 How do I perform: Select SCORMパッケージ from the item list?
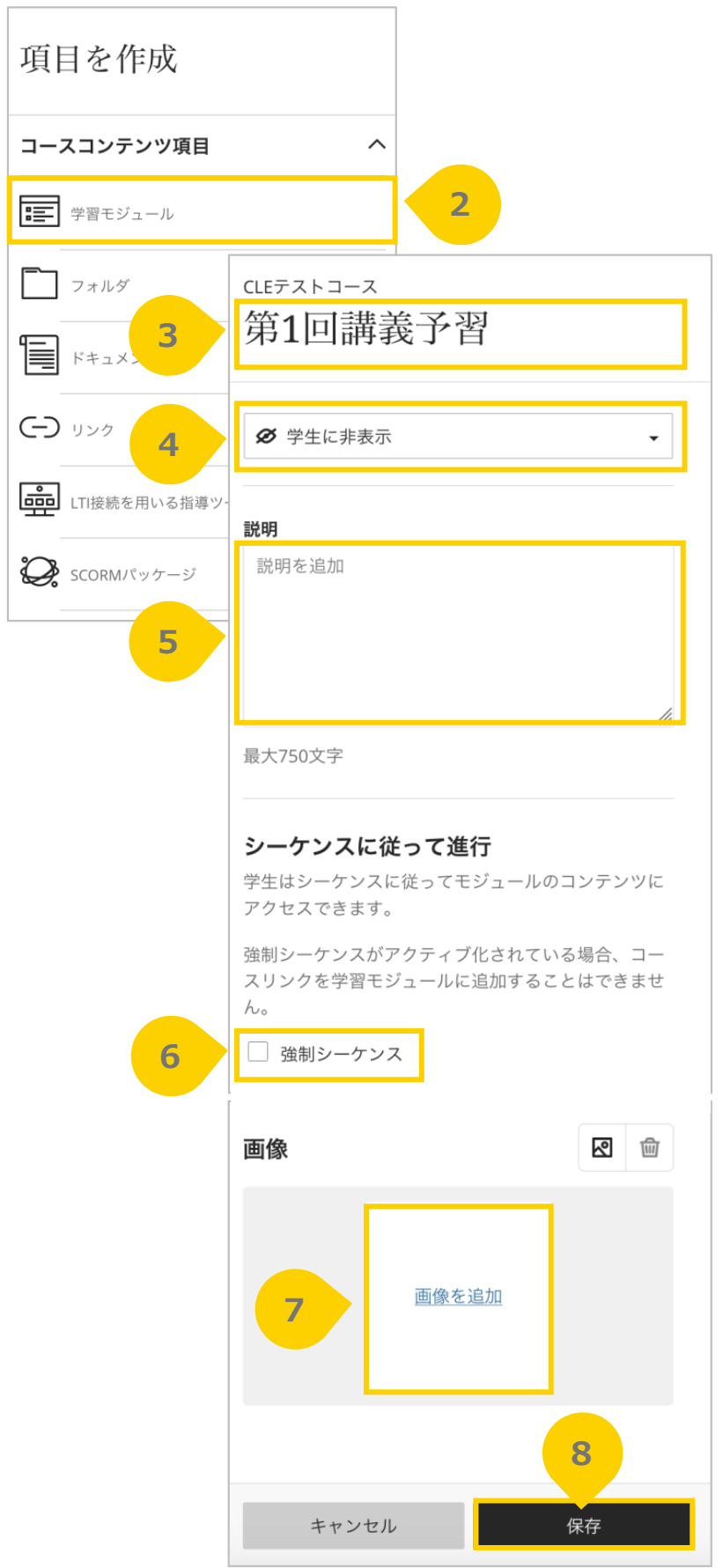point(133,575)
